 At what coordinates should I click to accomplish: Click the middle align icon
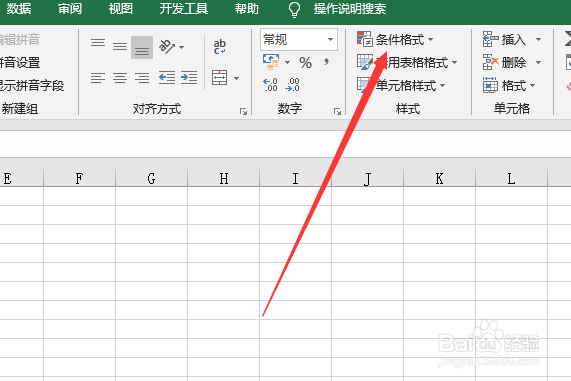coord(120,47)
